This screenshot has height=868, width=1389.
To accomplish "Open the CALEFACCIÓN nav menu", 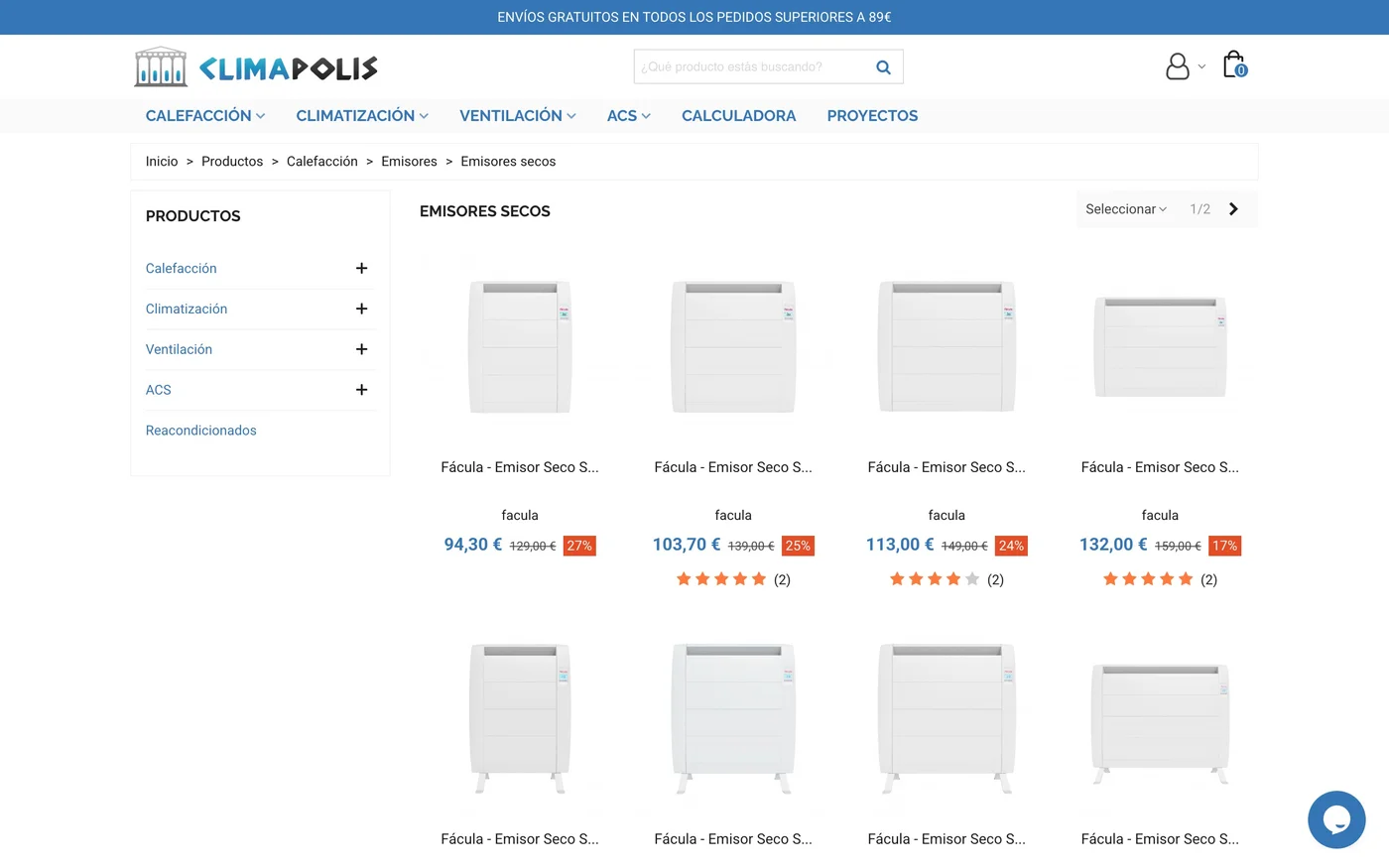I will 205,116.
